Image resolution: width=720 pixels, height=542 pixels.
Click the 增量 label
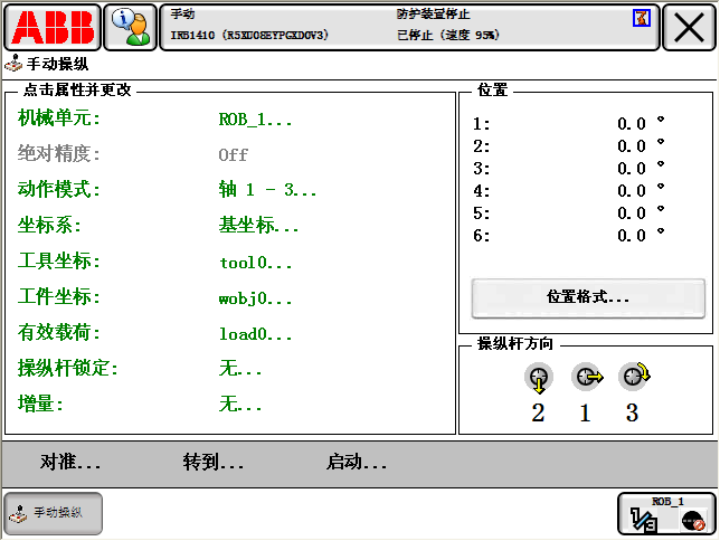(x=40, y=404)
